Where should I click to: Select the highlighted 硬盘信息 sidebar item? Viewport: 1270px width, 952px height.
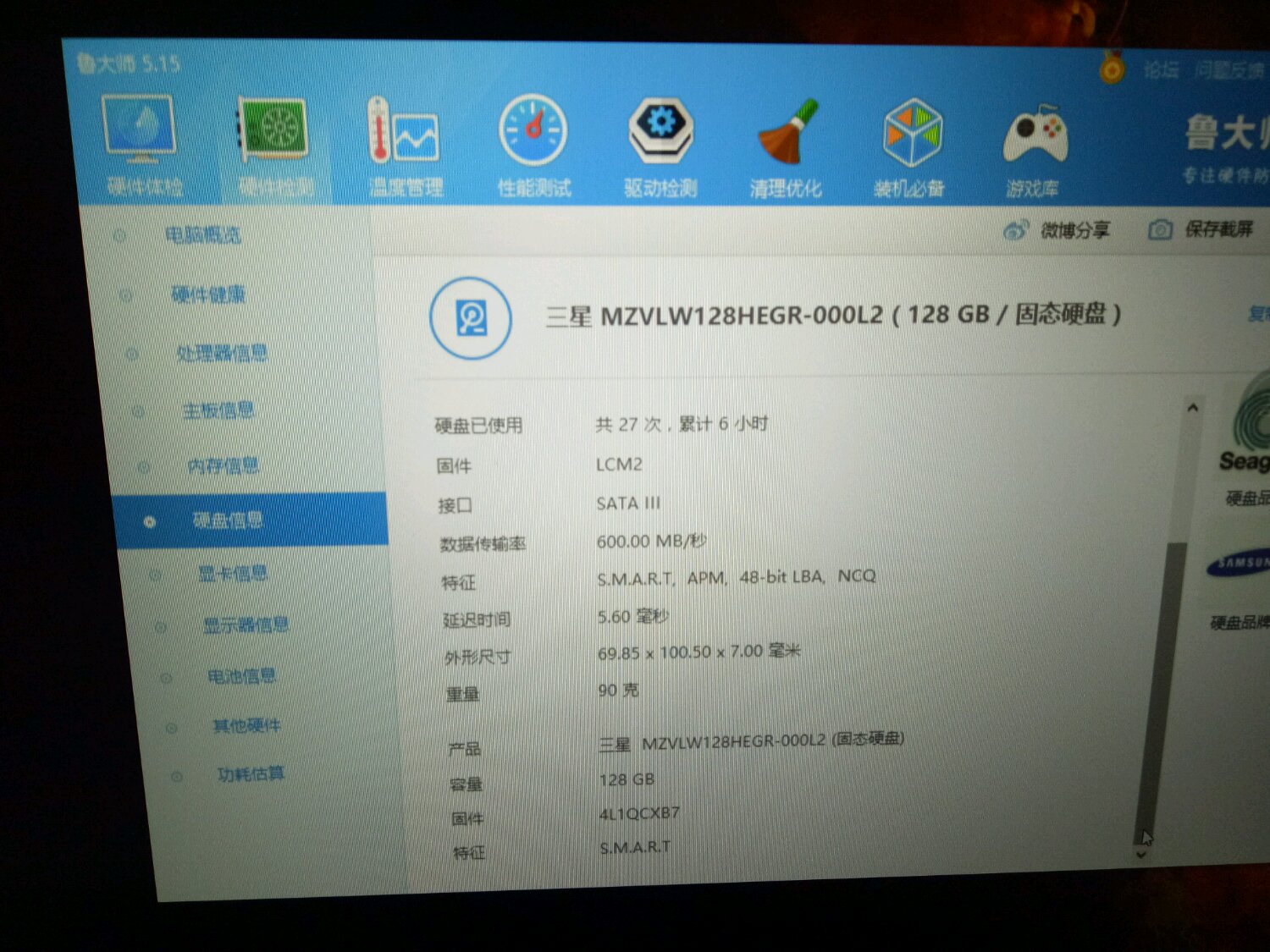click(251, 520)
